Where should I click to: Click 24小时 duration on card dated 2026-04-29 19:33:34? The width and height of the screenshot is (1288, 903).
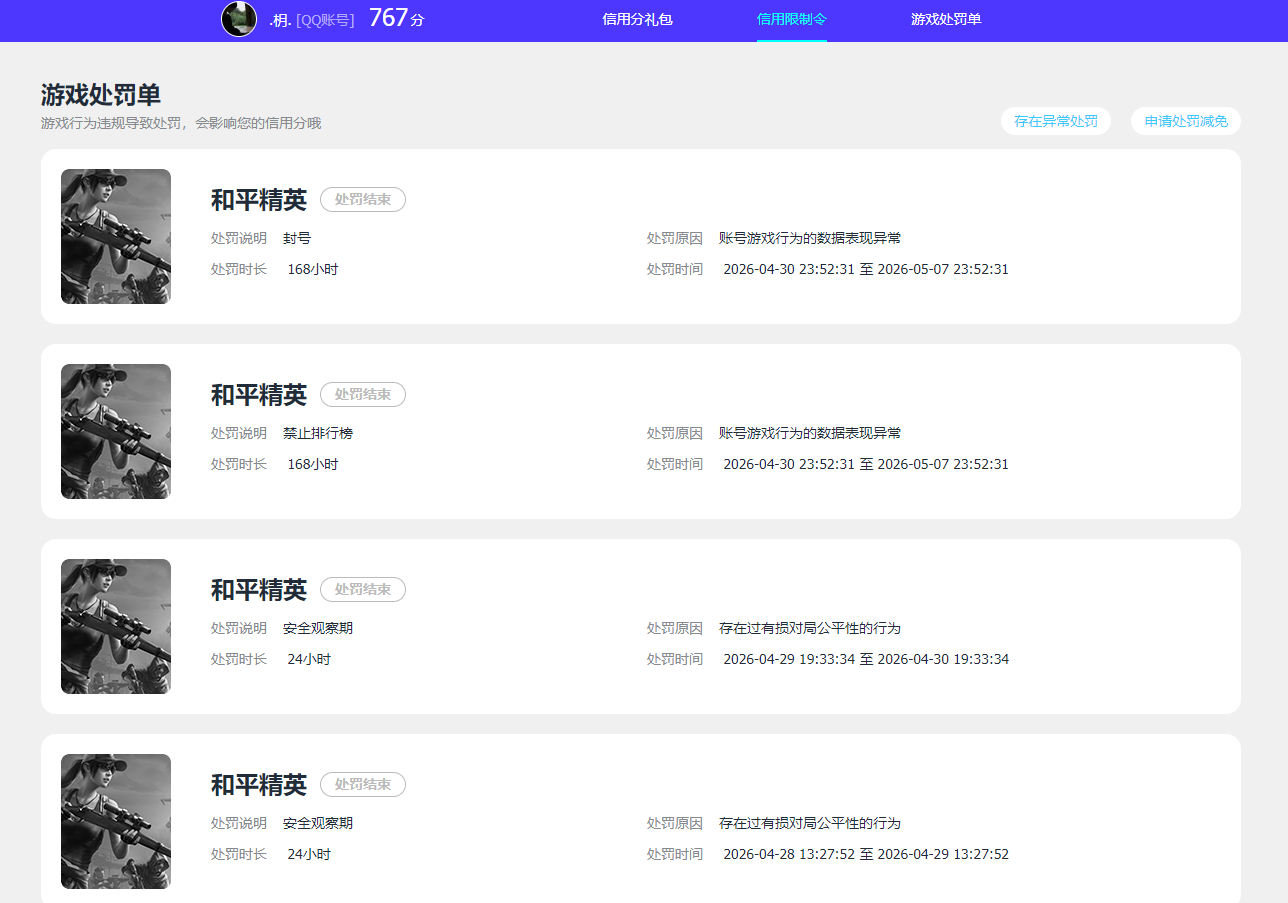pyautogui.click(x=309, y=659)
